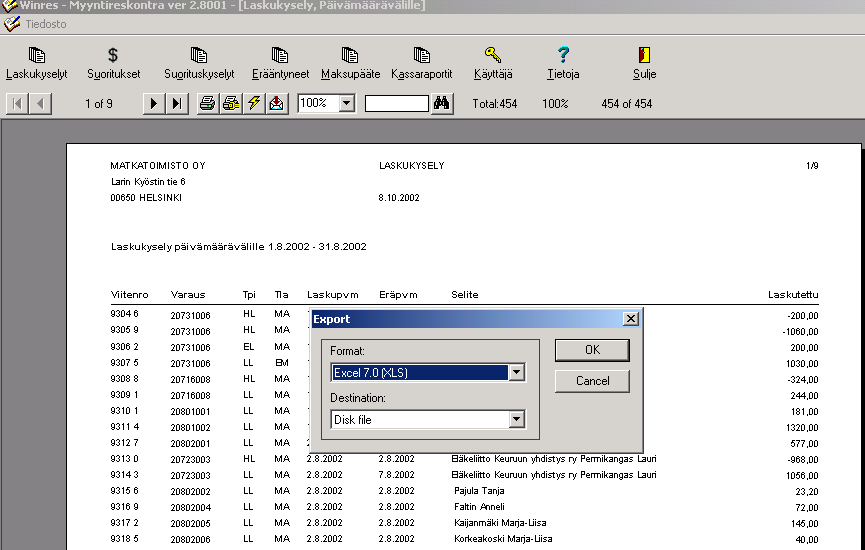Expand the Destination dropdown arrow
This screenshot has width=865, height=550.
click(516, 420)
